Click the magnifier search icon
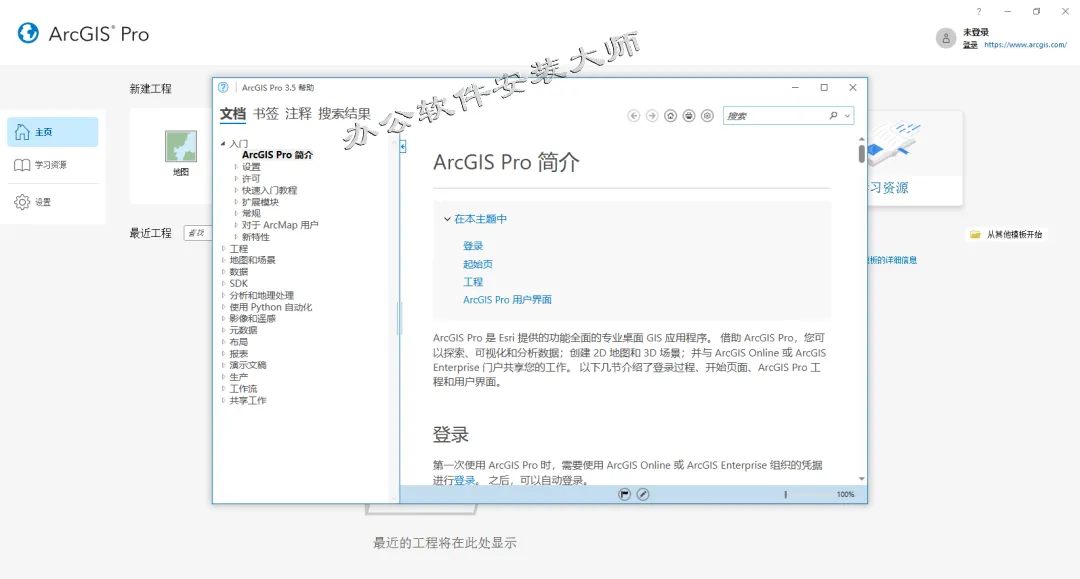 point(833,116)
